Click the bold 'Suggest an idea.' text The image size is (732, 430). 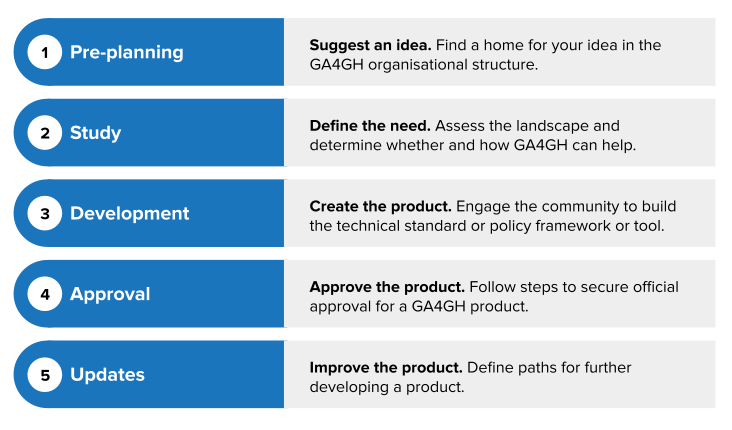[369, 45]
